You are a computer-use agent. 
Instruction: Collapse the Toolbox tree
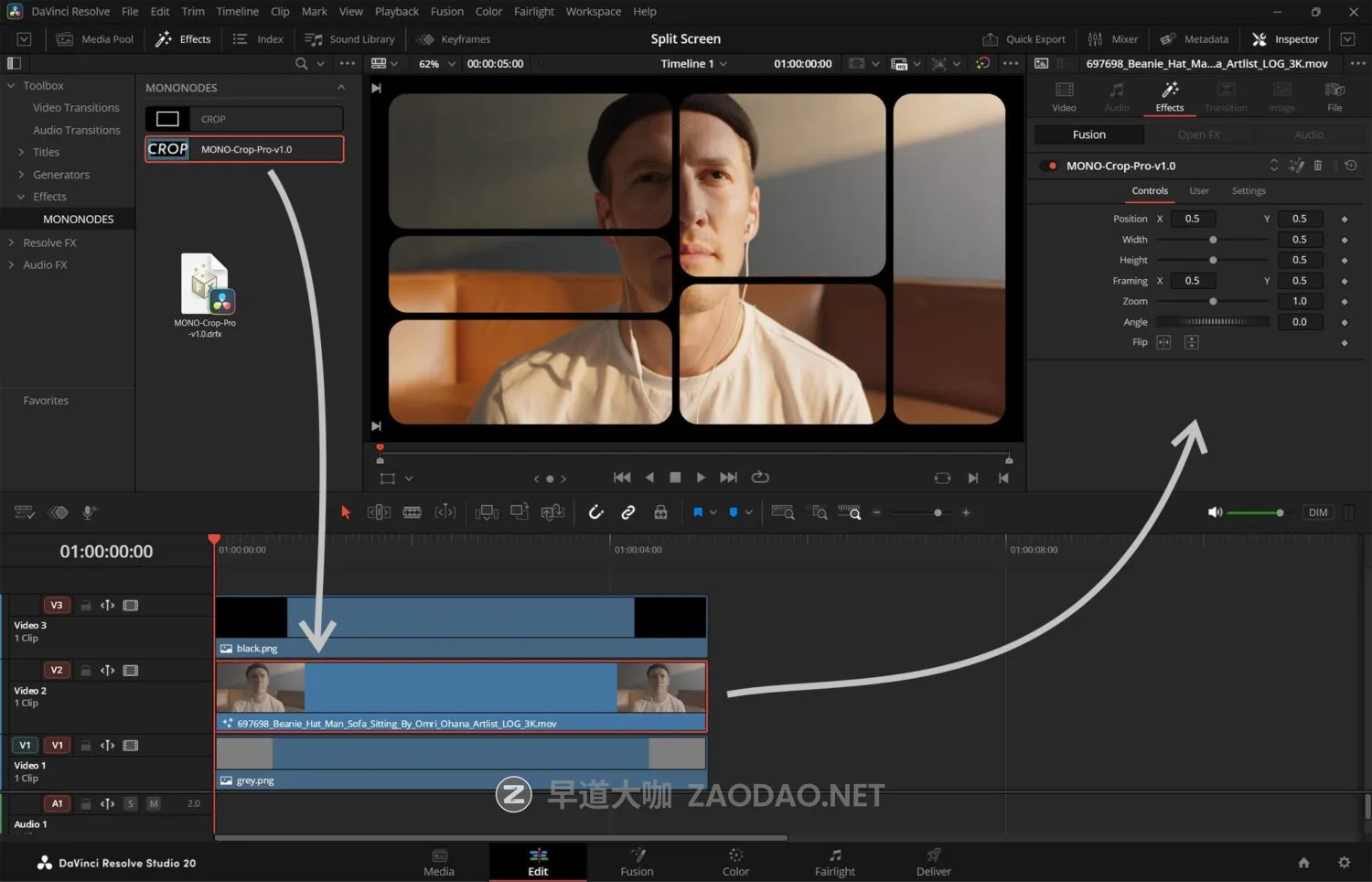coord(11,85)
